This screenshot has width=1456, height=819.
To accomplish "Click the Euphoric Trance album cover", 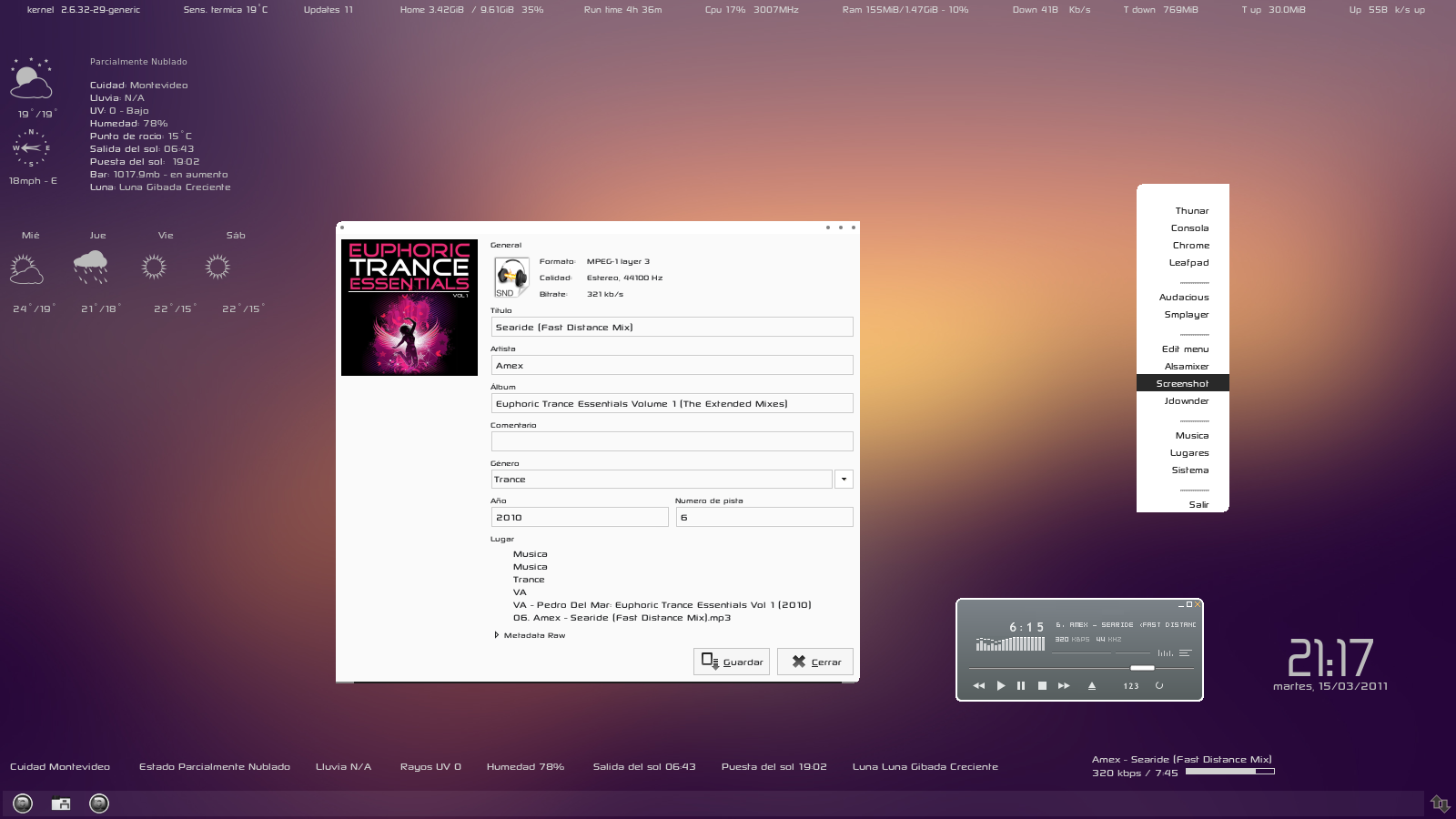I will (x=409, y=308).
